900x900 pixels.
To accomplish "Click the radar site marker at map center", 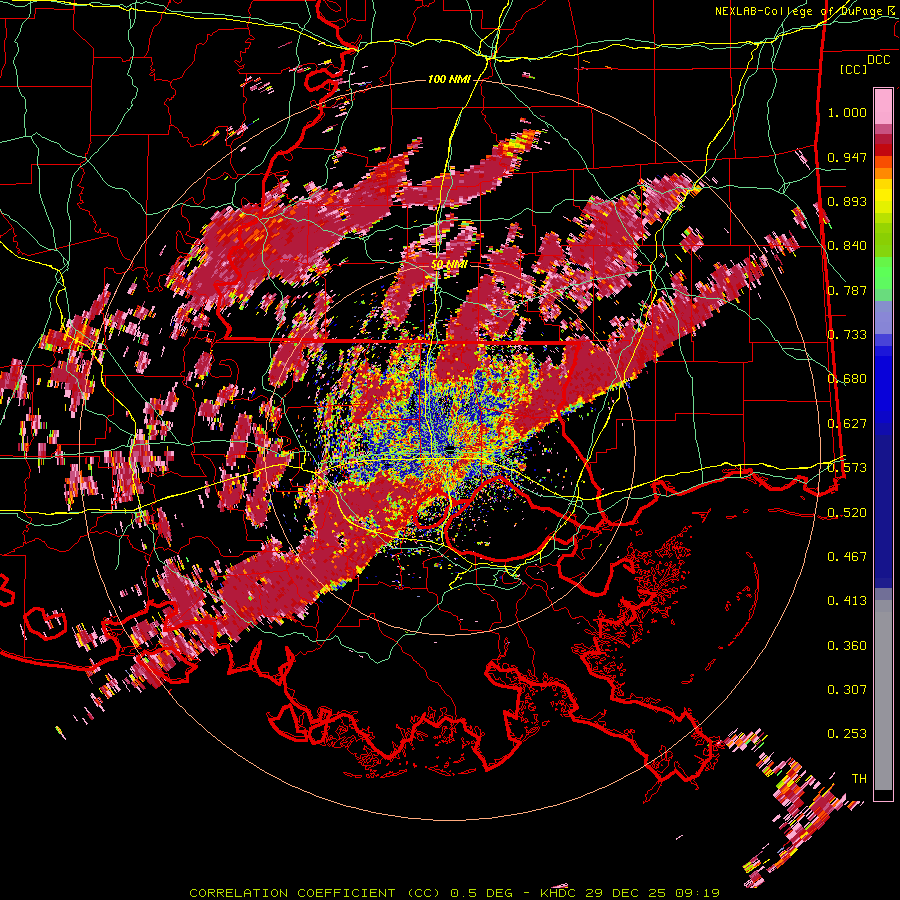I will [450, 451].
